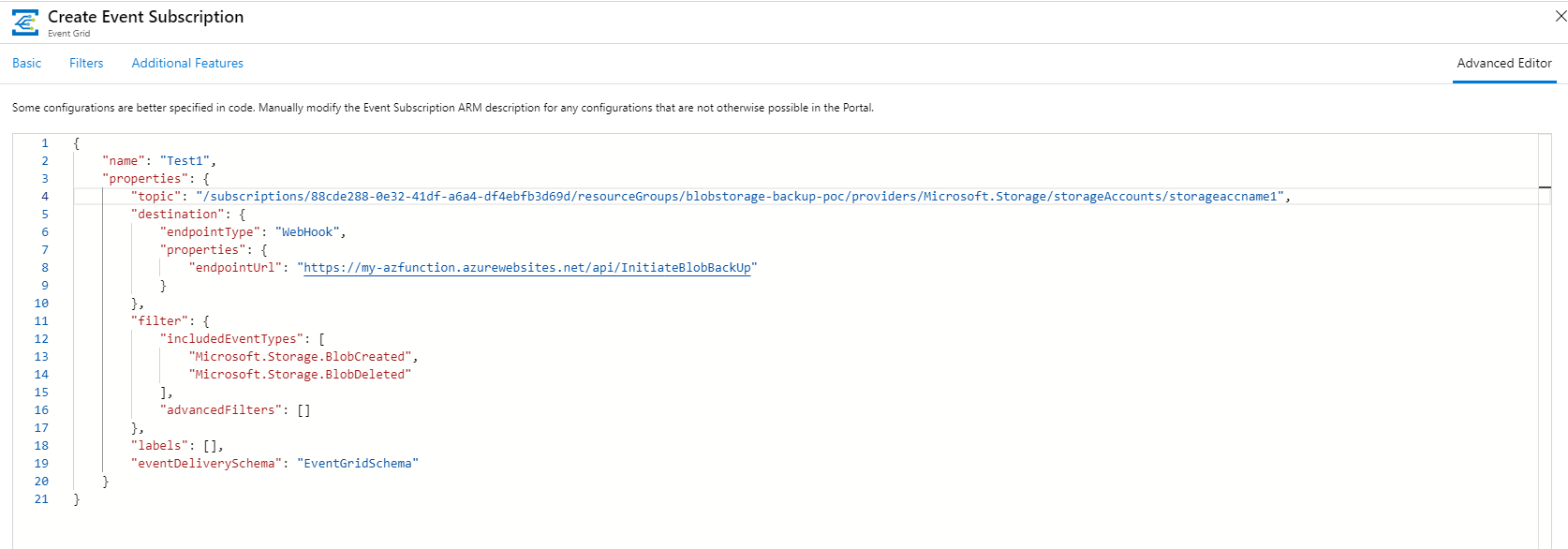Click the configuration description text
The width and height of the screenshot is (1568, 549).
[443, 108]
